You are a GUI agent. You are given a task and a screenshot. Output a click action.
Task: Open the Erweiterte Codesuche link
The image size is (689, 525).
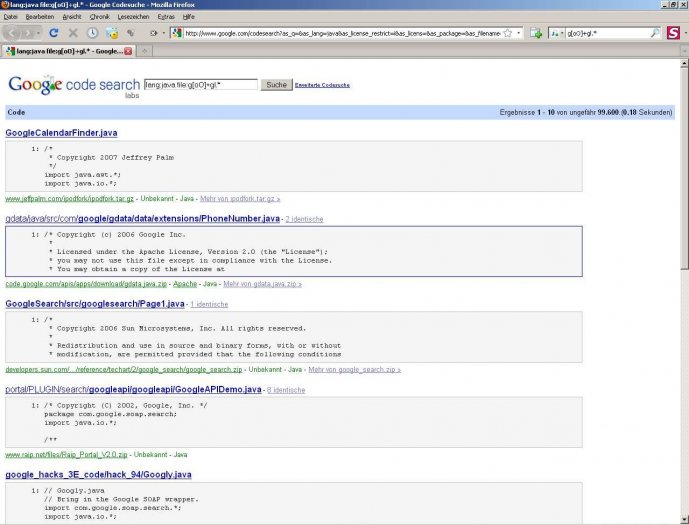click(x=322, y=85)
